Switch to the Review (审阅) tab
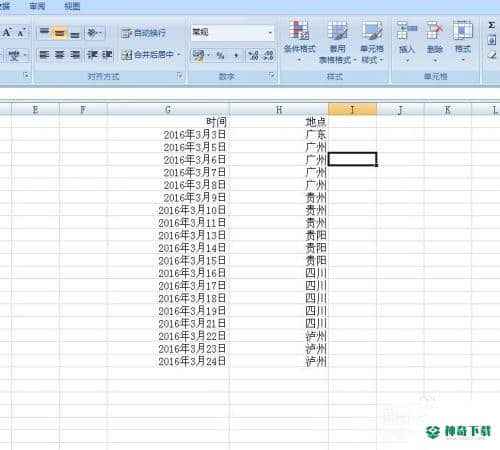 click(37, 6)
